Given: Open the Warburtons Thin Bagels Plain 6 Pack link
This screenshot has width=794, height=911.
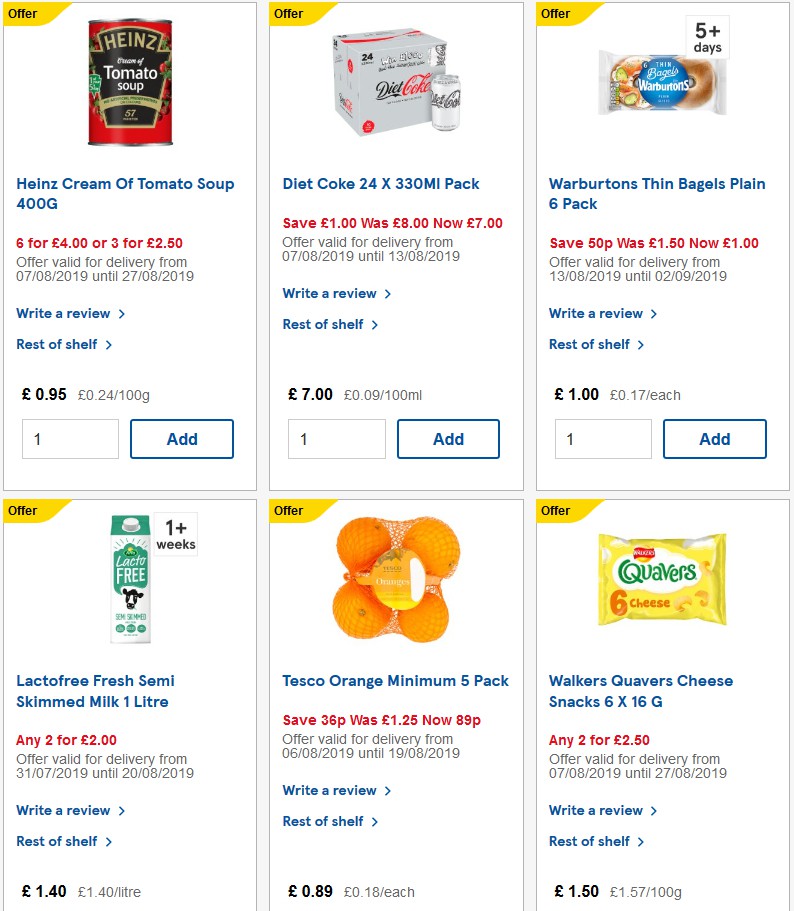Looking at the screenshot, I should click(656, 193).
